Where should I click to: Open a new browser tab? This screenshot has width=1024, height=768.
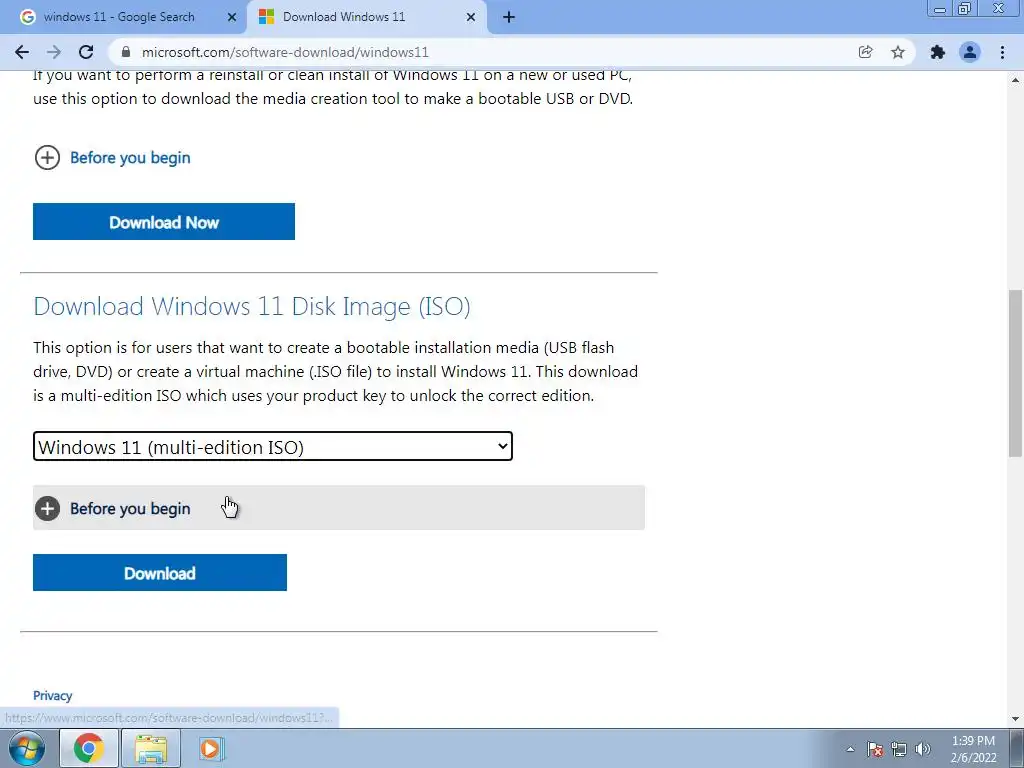509,18
